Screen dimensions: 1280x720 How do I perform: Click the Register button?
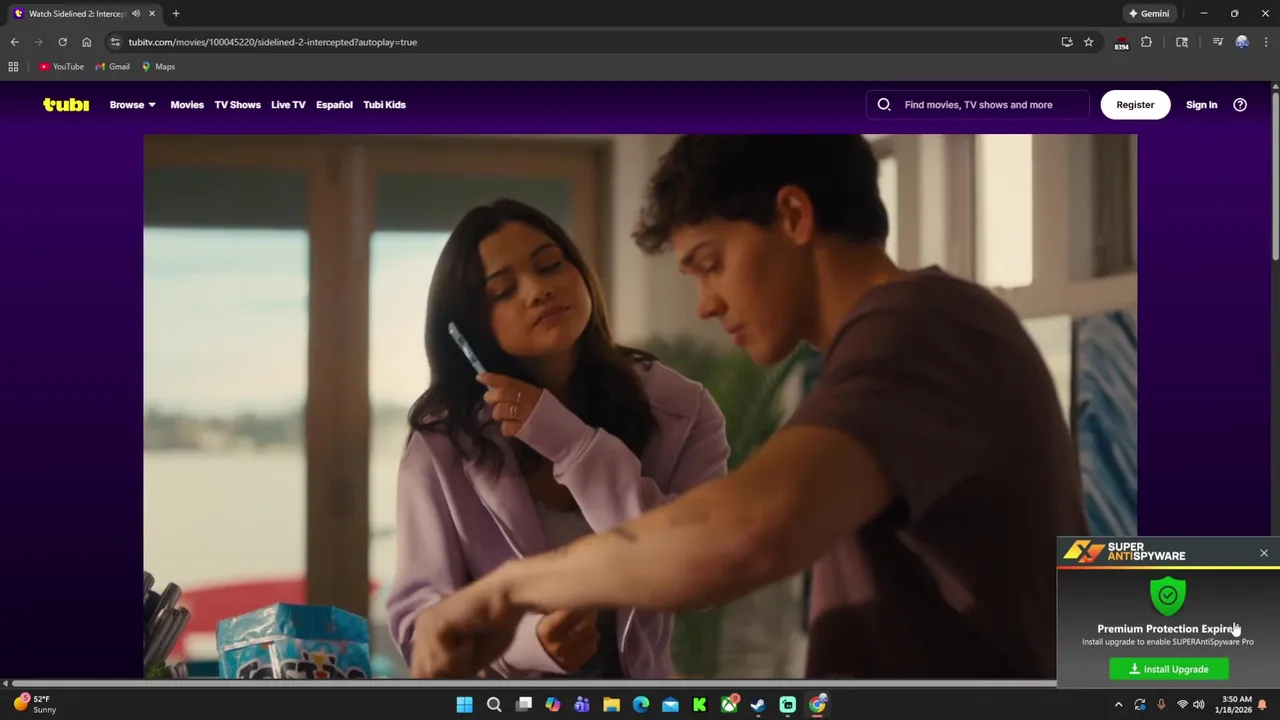tap(1135, 104)
